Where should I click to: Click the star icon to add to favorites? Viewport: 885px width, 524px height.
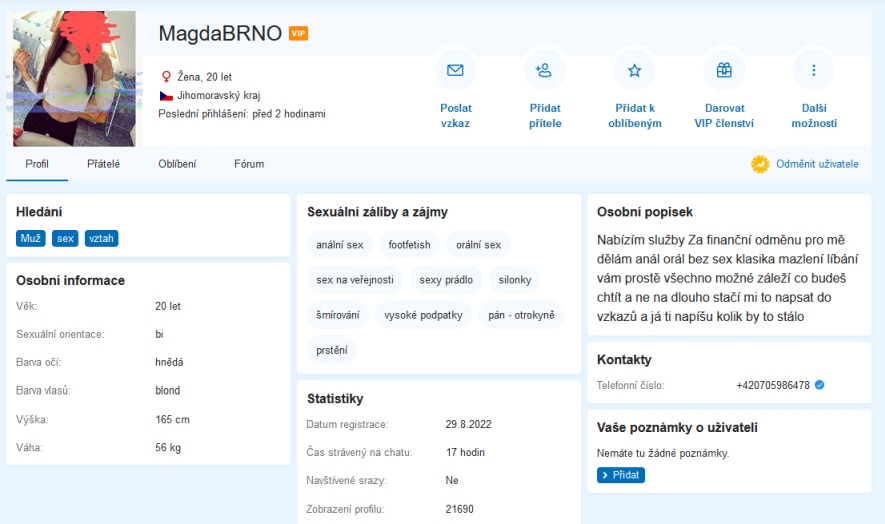coord(634,70)
